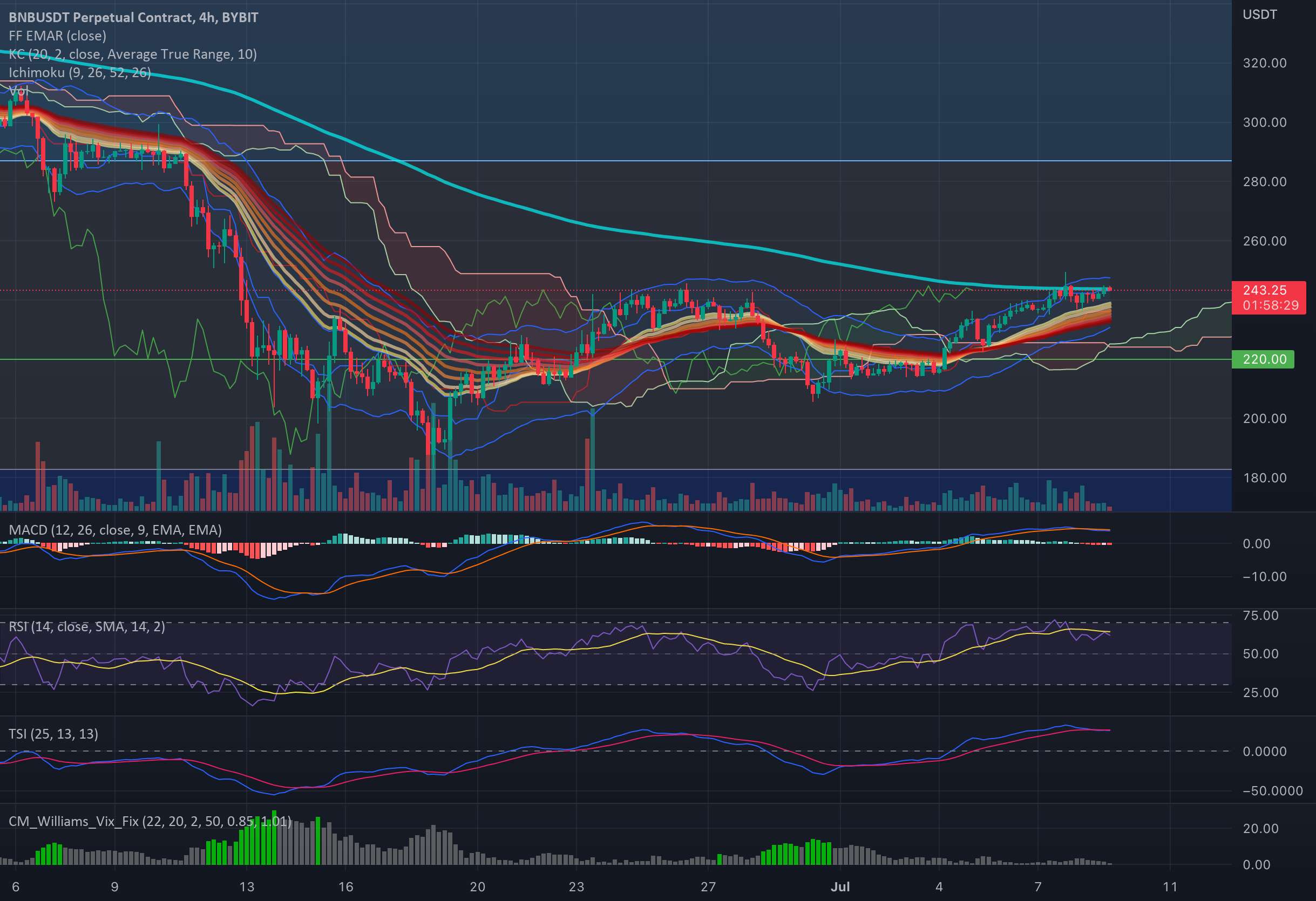Click the 20.00 value on Williams Vix axis
Image resolution: width=1316 pixels, height=901 pixels.
(1260, 829)
